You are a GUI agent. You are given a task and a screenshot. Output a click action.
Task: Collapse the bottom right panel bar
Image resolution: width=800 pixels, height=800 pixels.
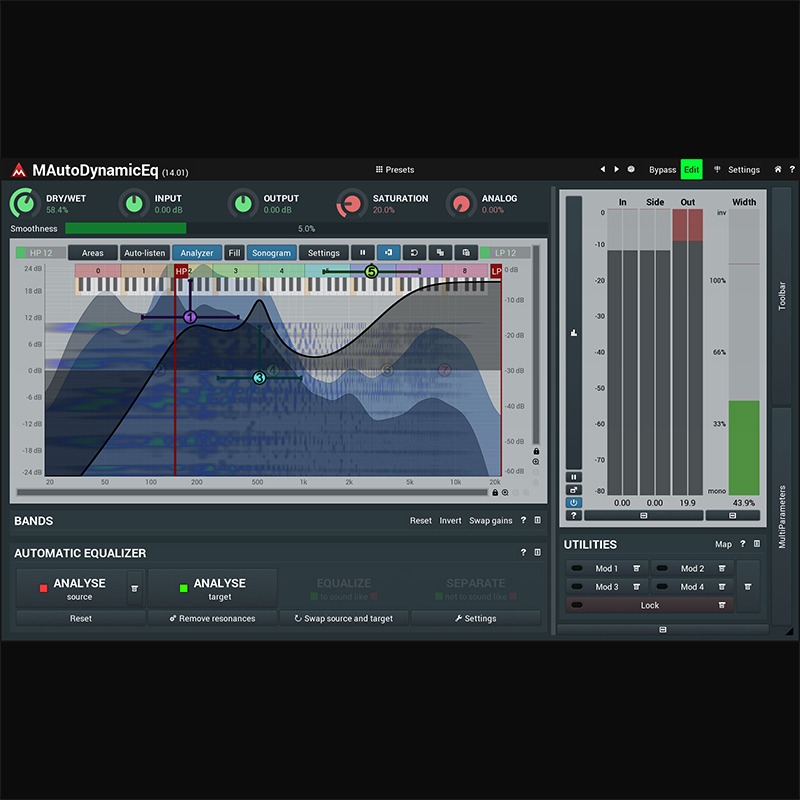click(663, 630)
